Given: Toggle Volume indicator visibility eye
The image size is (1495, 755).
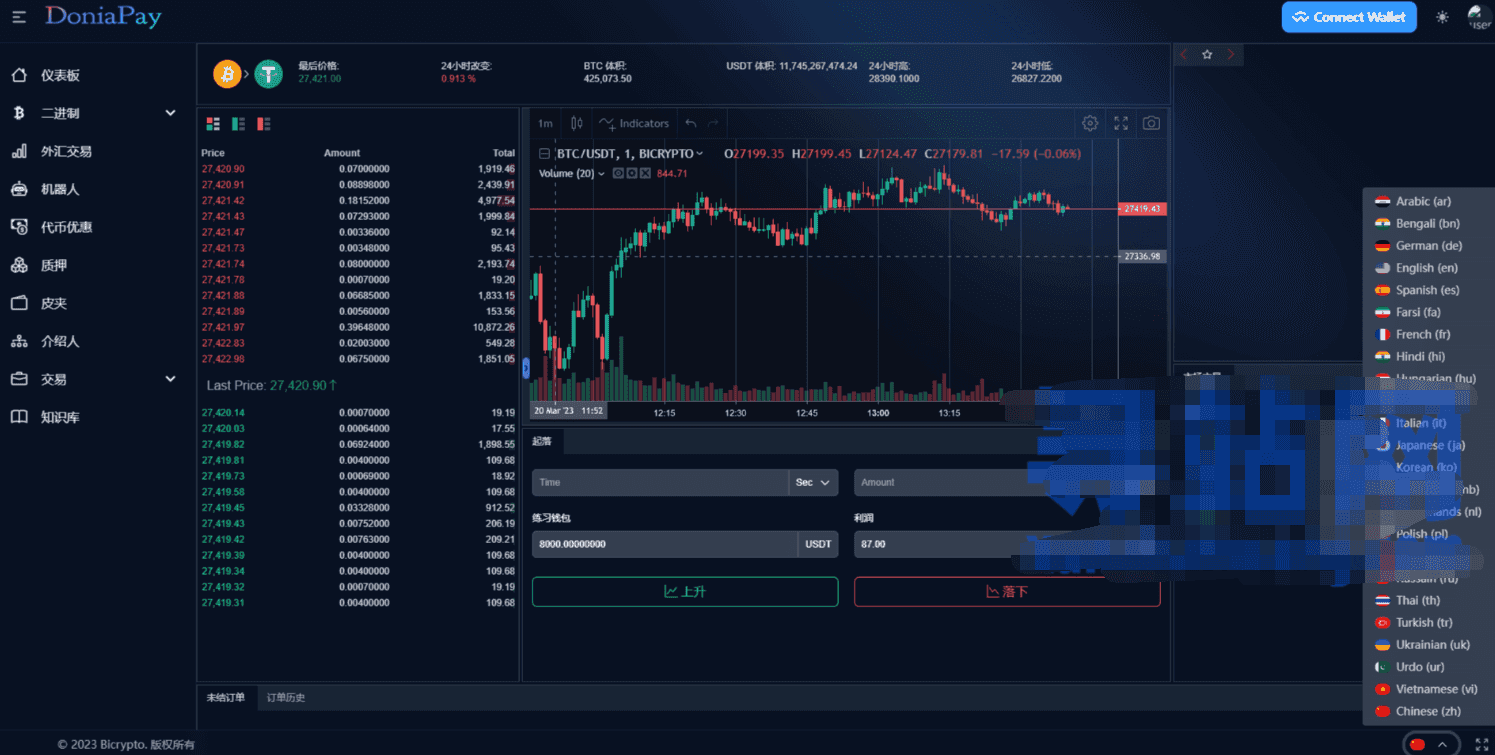Looking at the screenshot, I should pos(619,174).
